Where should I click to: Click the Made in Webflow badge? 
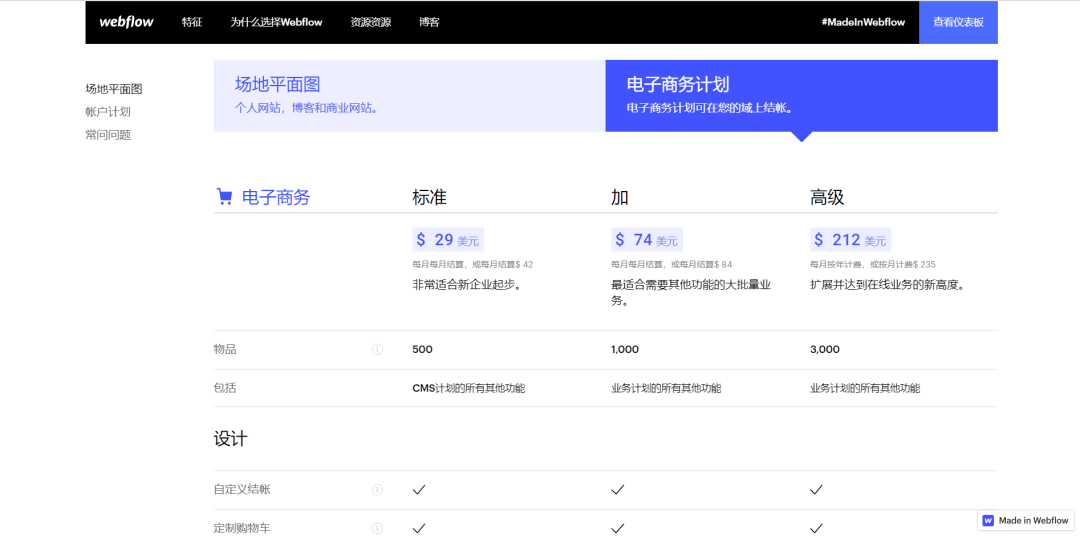1026,520
